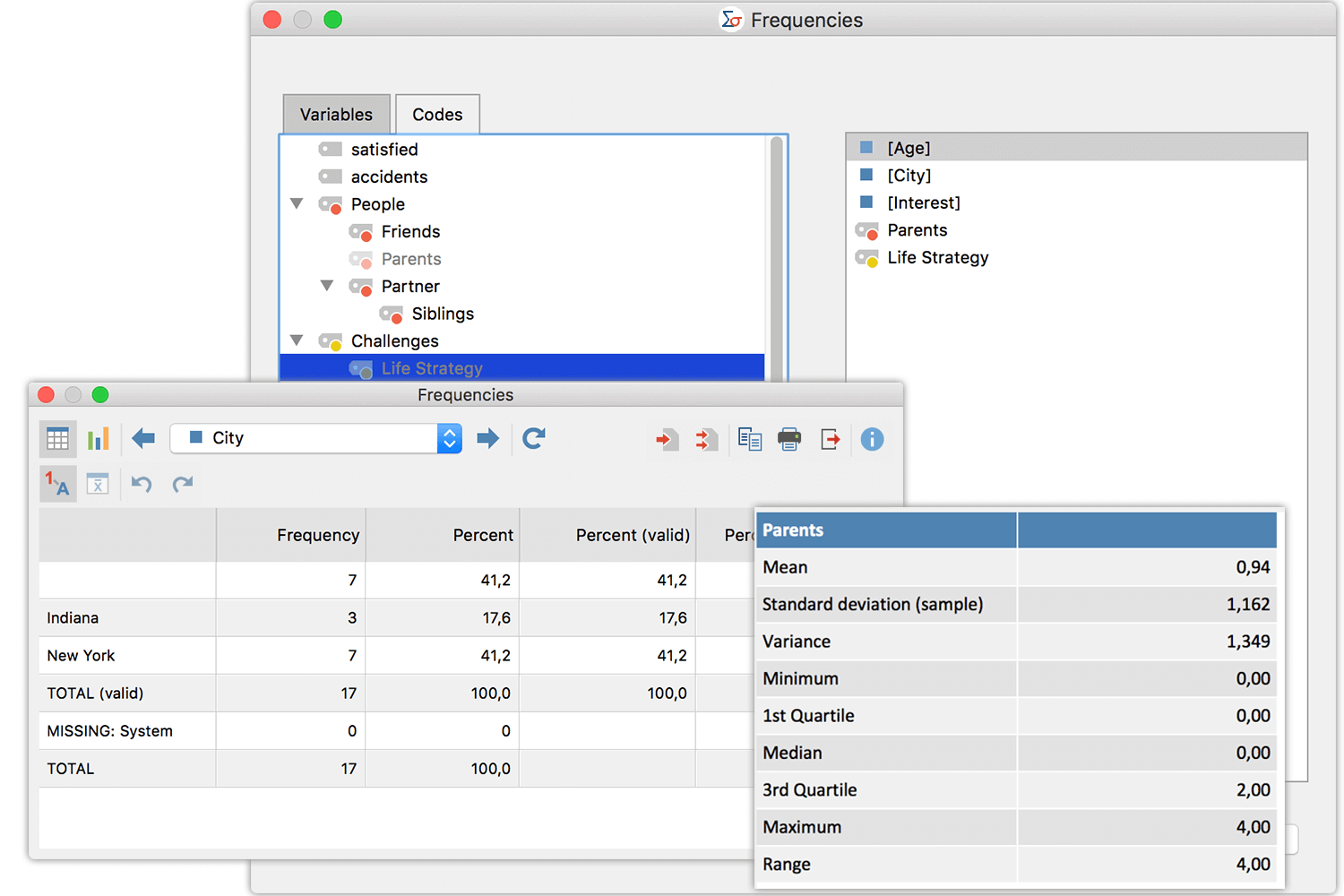Select the satisfied code icon
The image size is (1344, 896).
pyautogui.click(x=331, y=150)
